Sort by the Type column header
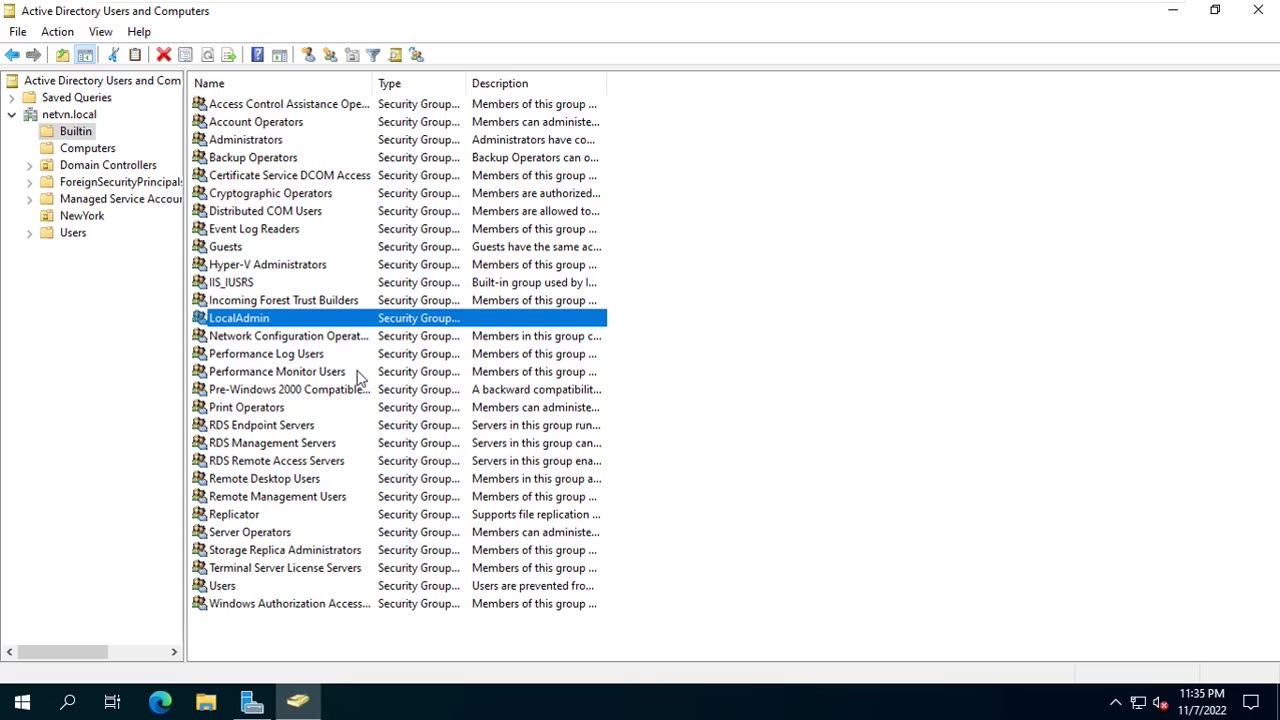Image resolution: width=1280 pixels, height=720 pixels. coord(419,83)
